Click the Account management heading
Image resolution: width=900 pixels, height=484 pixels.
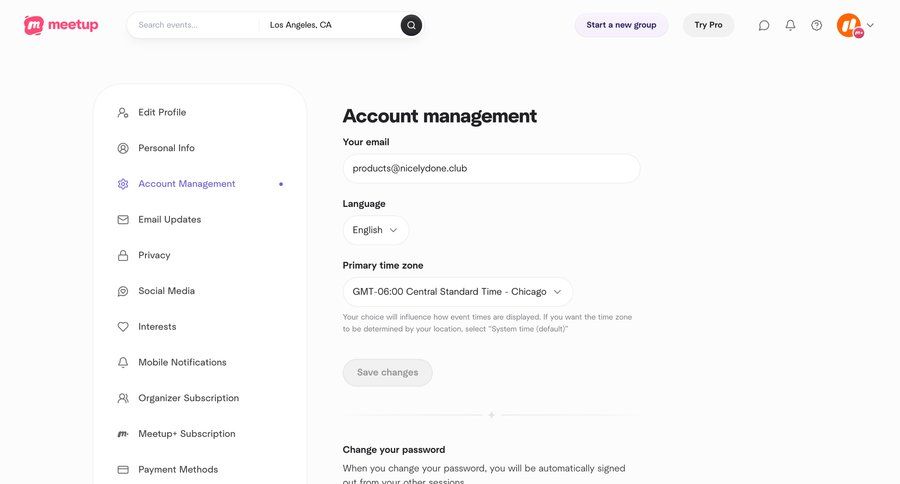pos(440,116)
